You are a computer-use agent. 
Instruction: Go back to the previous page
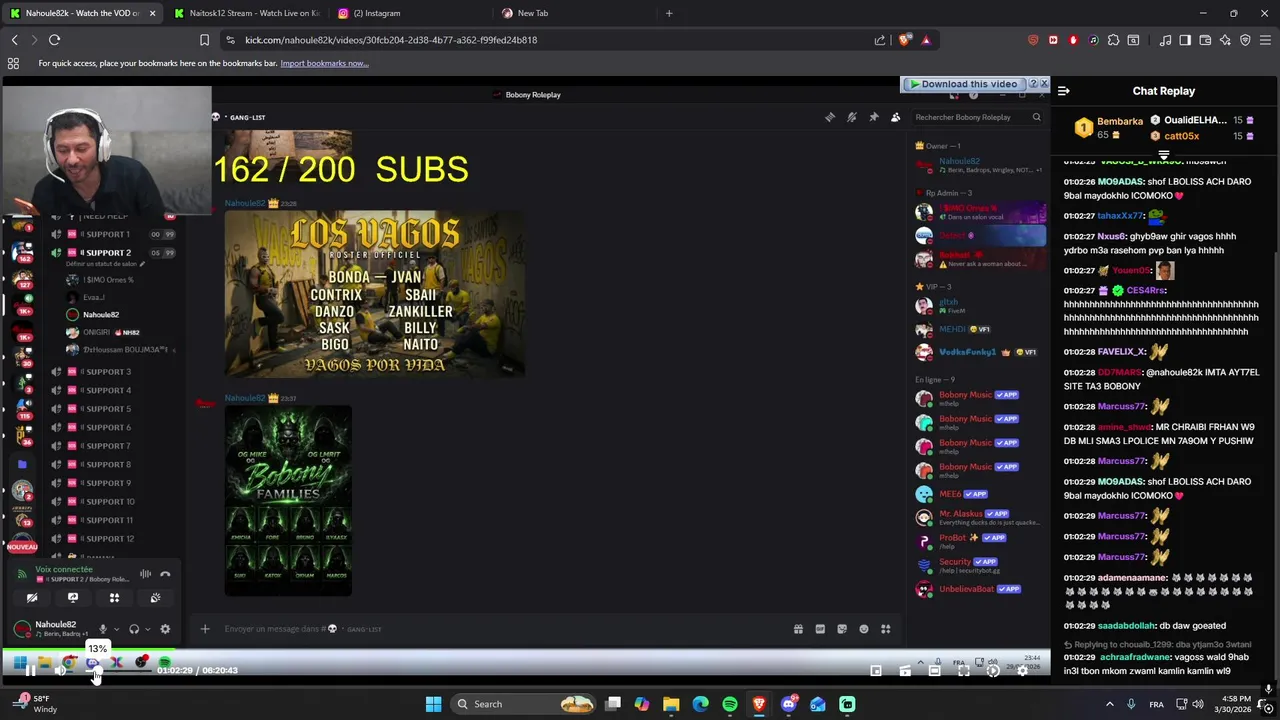coord(15,40)
